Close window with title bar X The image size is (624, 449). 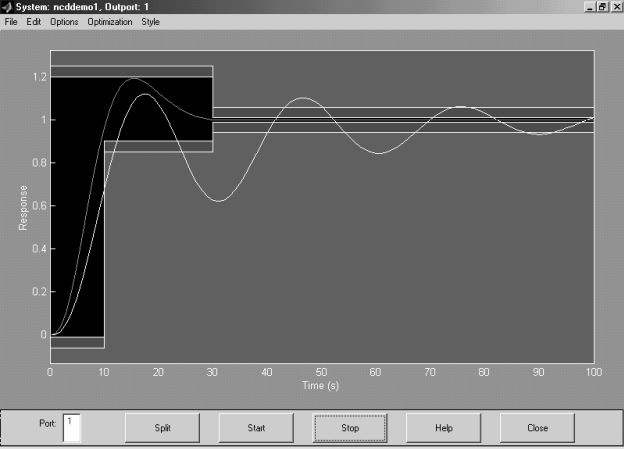tap(616, 7)
